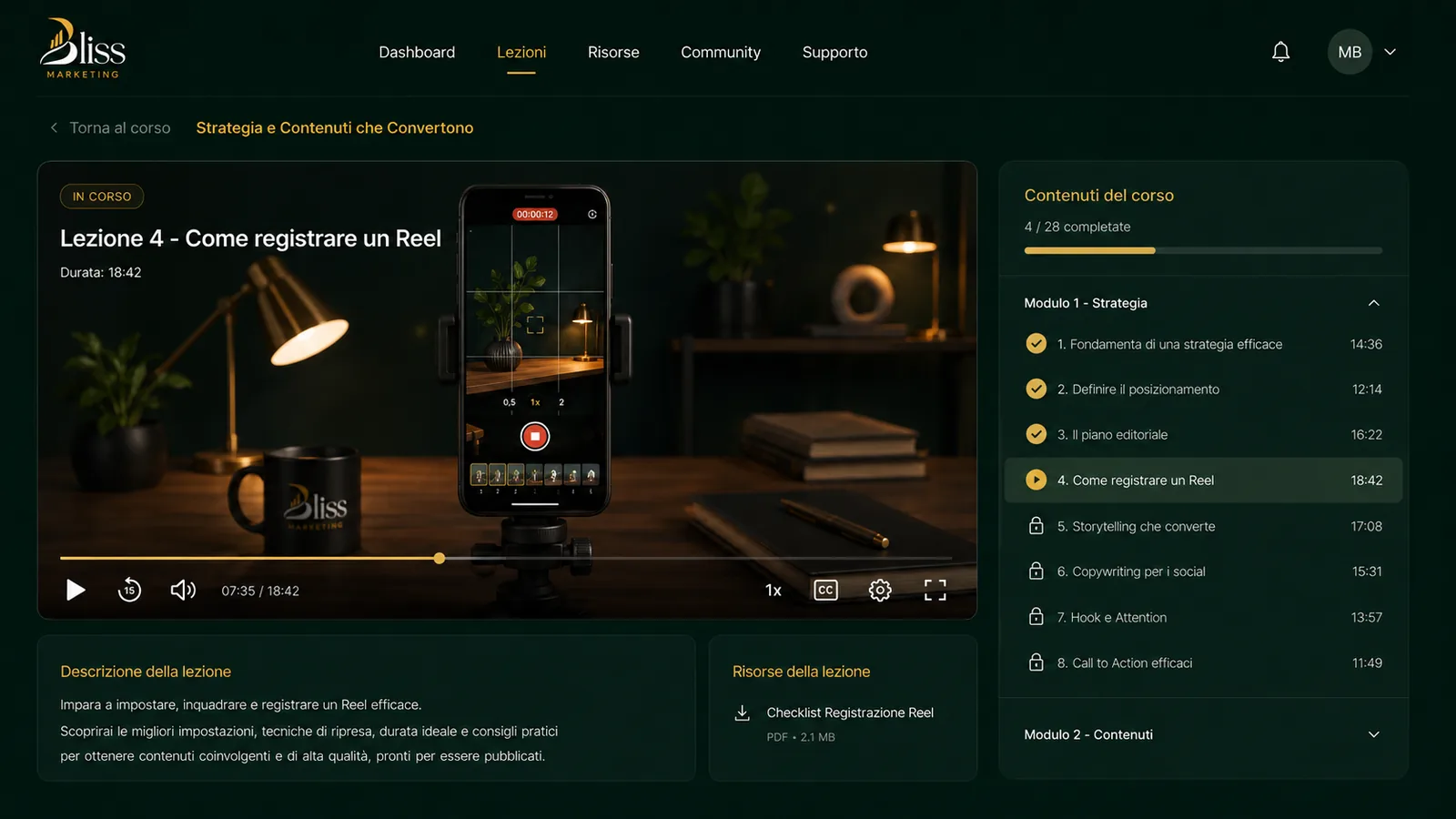Click the lock icon for Hook e Attention

[x=1036, y=616]
